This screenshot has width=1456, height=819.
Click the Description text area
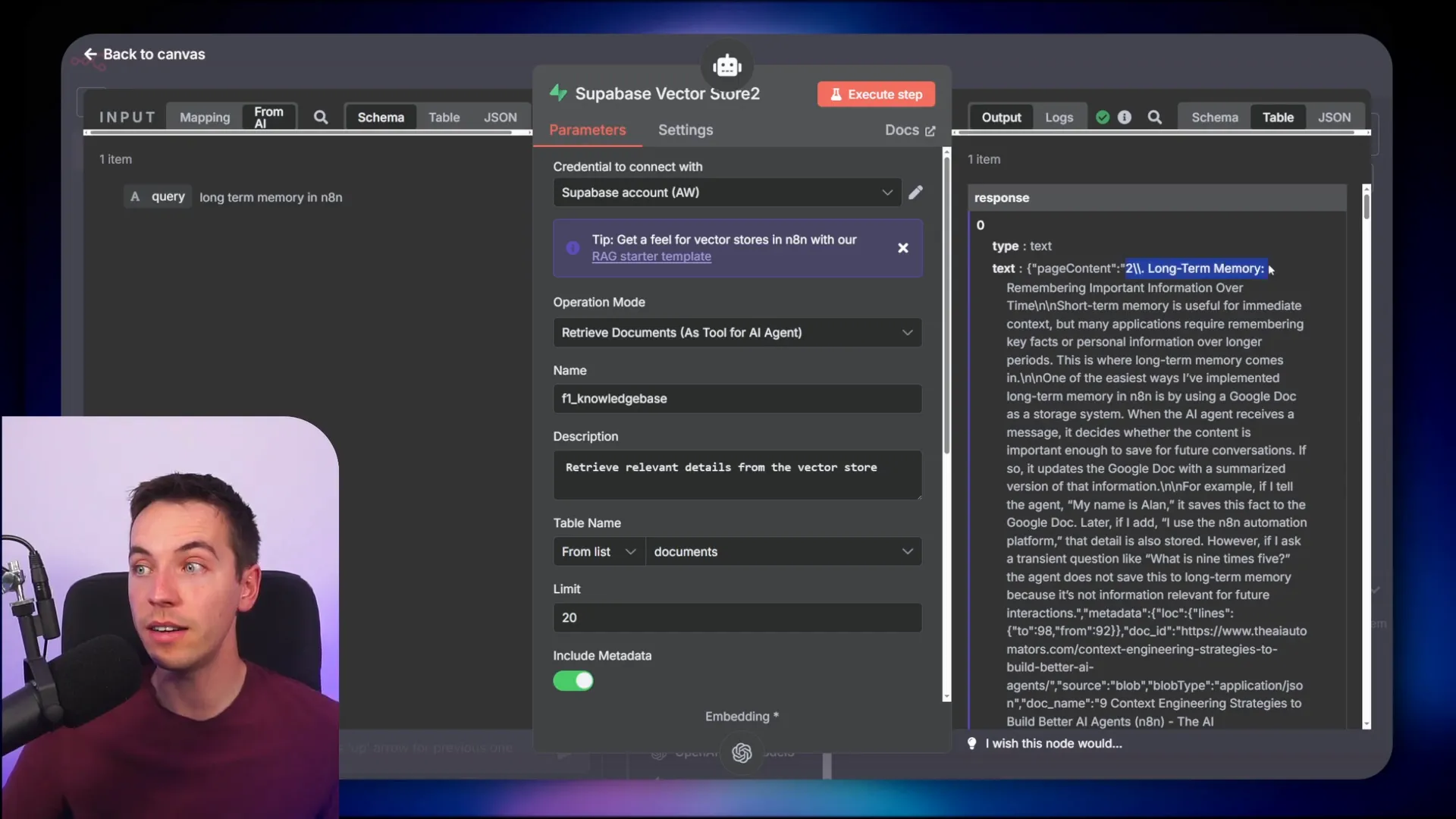coord(737,475)
